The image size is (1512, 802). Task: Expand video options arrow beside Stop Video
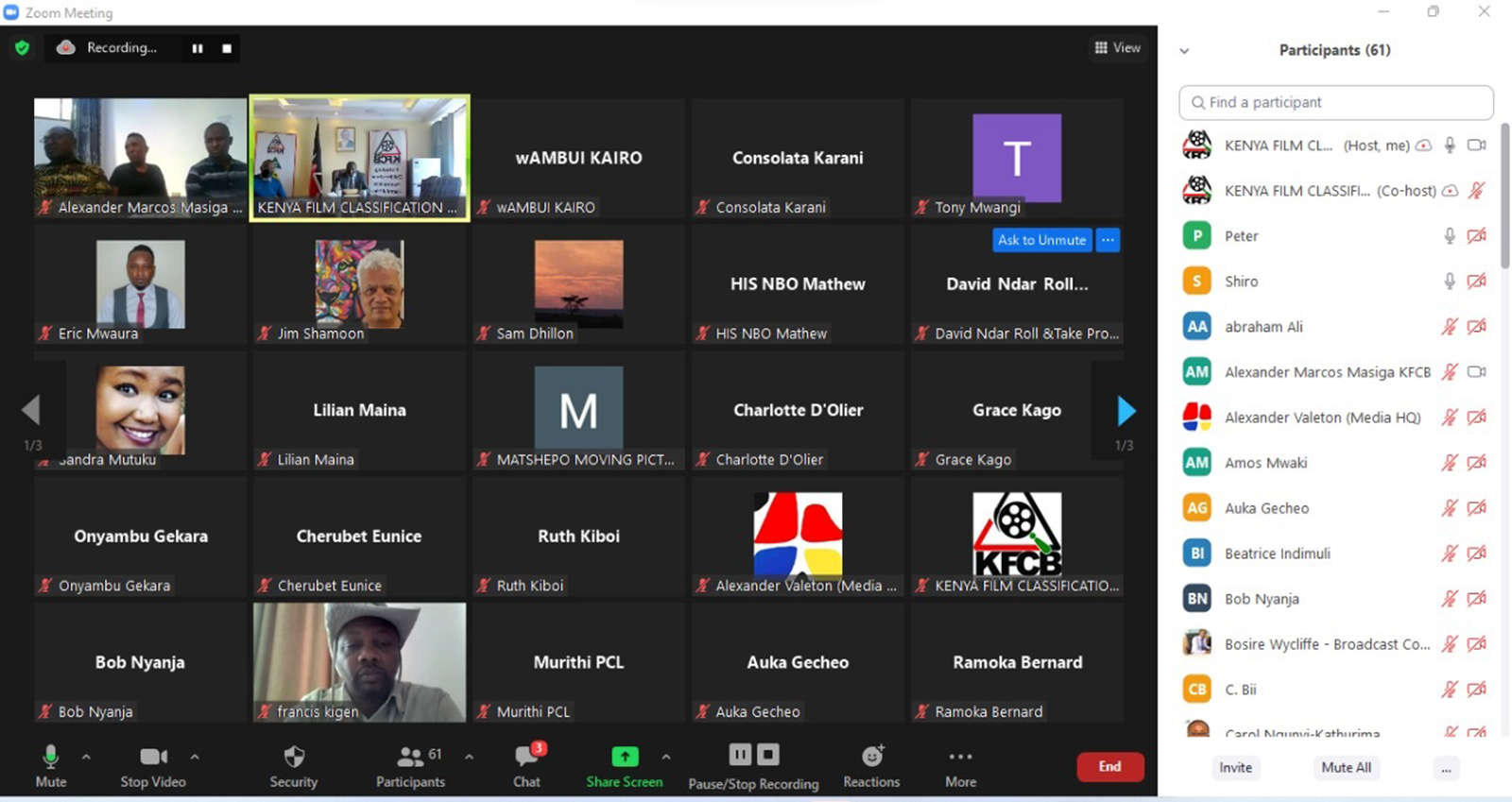195,757
